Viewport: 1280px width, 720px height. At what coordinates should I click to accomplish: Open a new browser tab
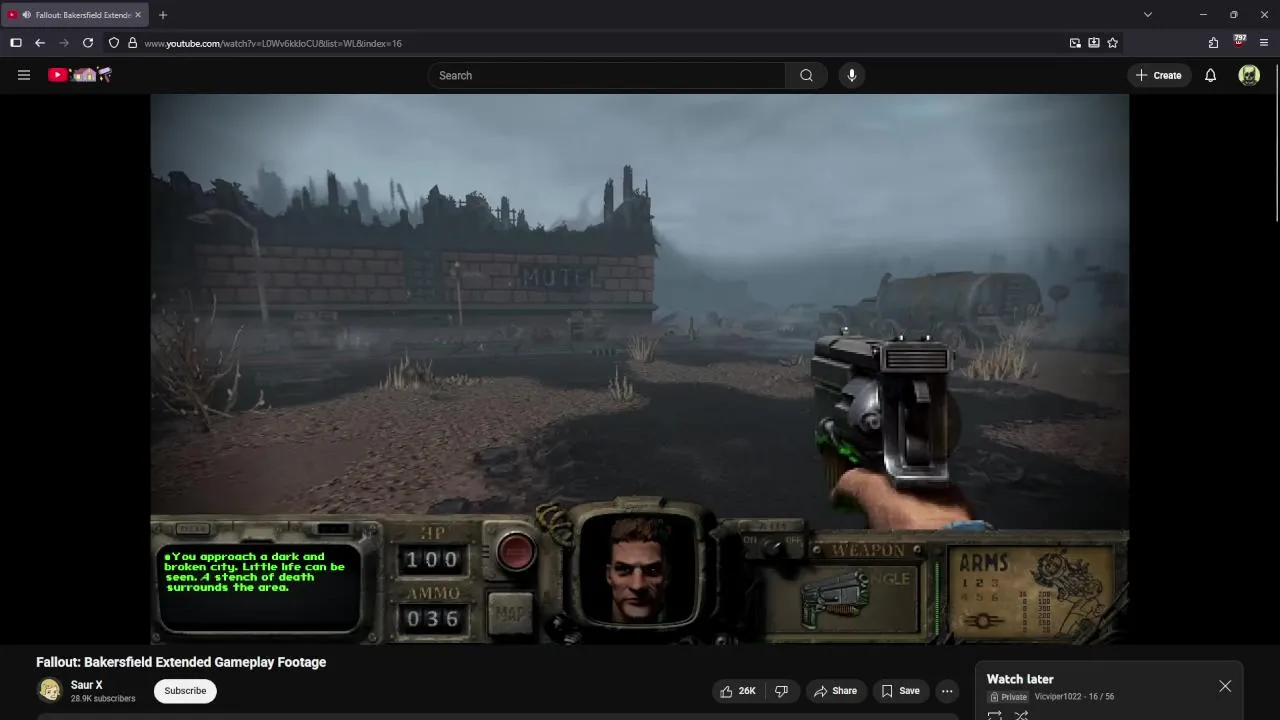163,15
